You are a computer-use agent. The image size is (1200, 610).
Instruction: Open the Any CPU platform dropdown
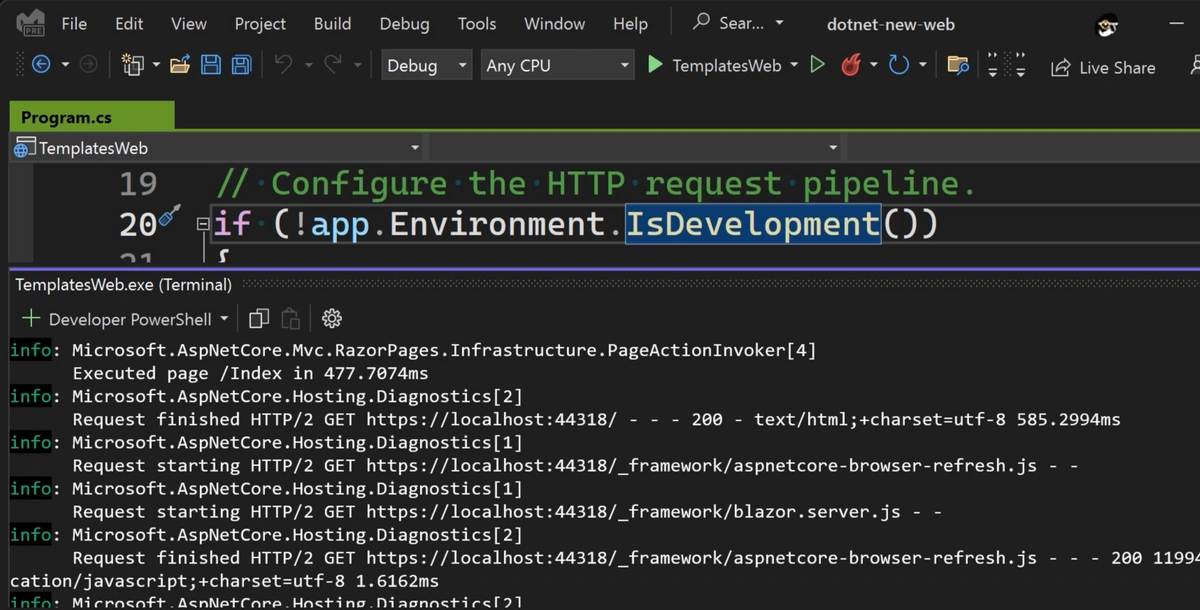coord(557,65)
